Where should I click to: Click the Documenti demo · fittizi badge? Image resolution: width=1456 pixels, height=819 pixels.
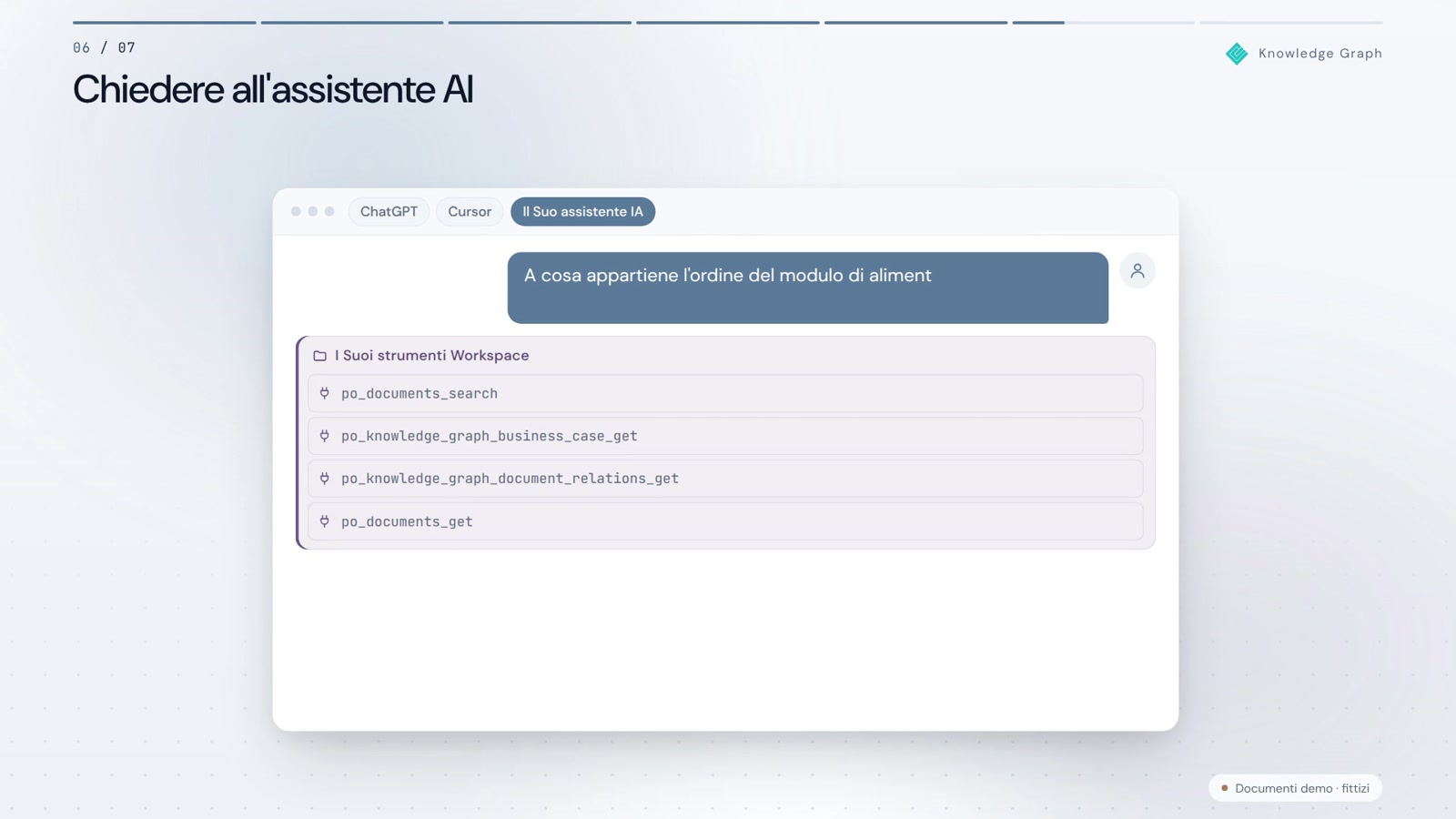[1295, 788]
